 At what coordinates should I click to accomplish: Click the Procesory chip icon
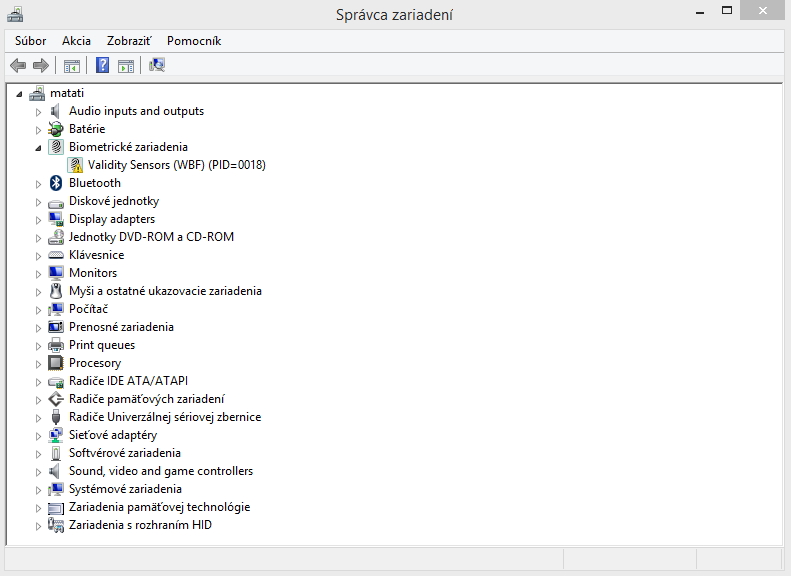56,363
